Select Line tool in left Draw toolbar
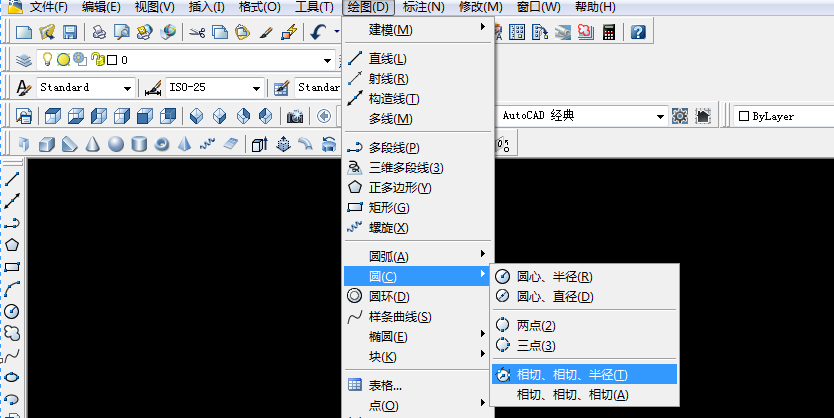The image size is (834, 418). click(12, 179)
